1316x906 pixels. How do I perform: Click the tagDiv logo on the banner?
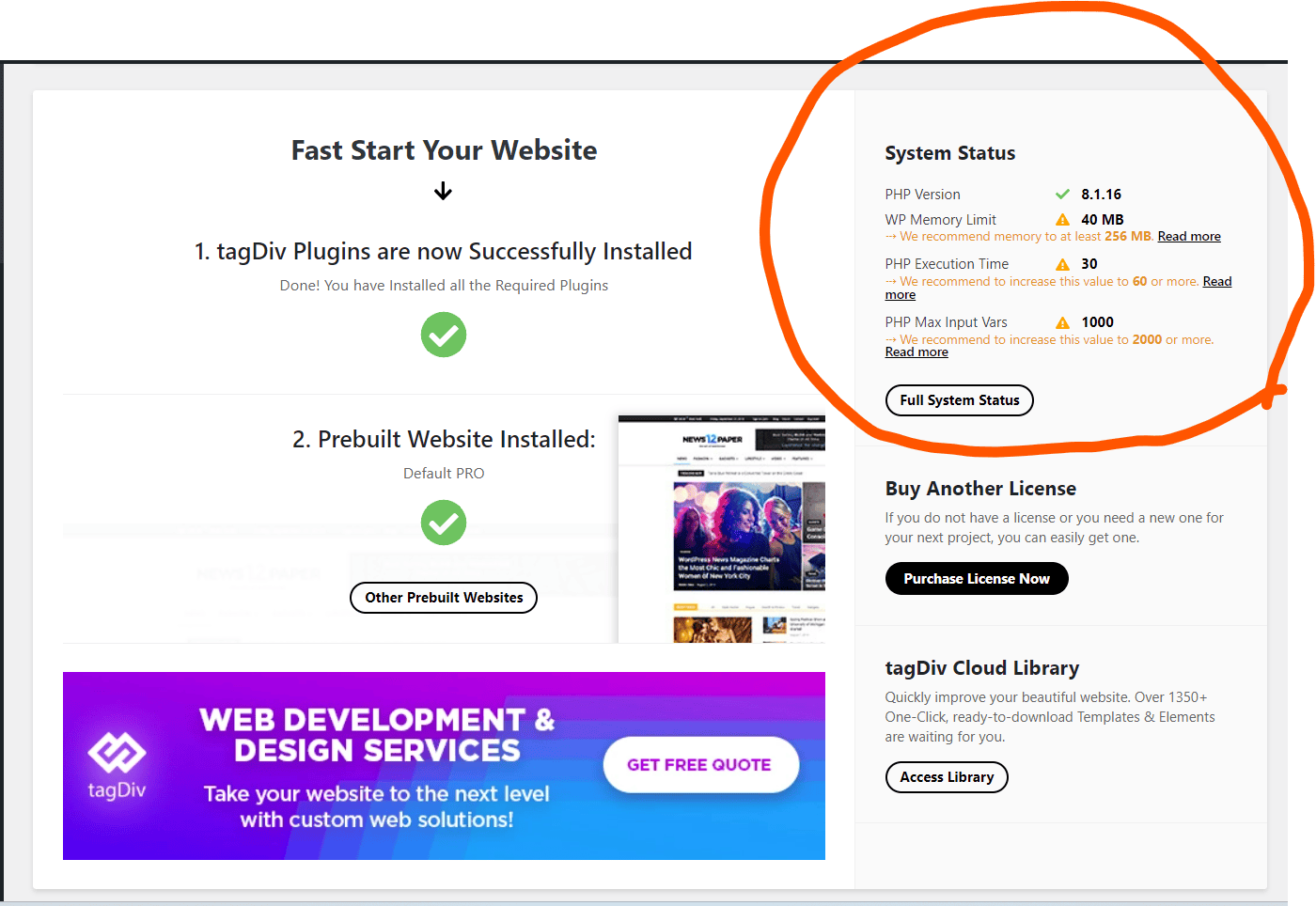click(x=117, y=765)
